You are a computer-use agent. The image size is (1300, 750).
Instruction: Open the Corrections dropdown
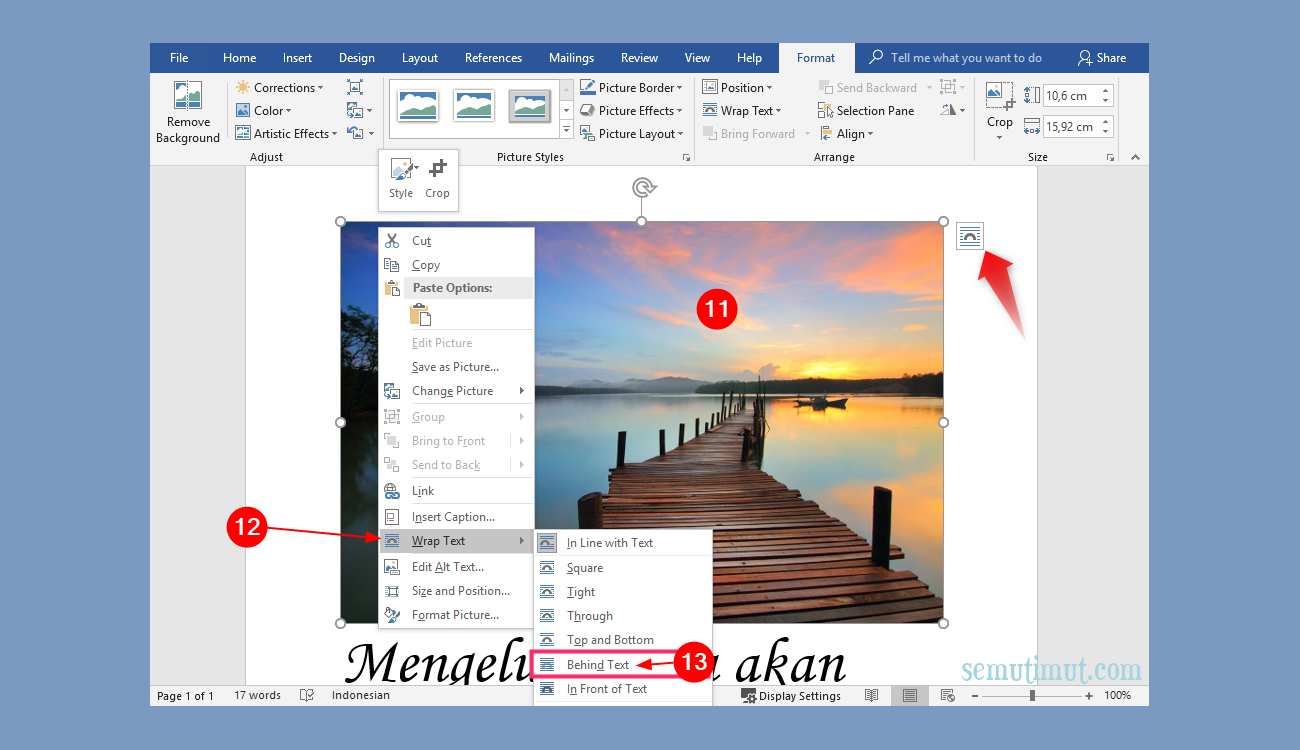coord(280,88)
